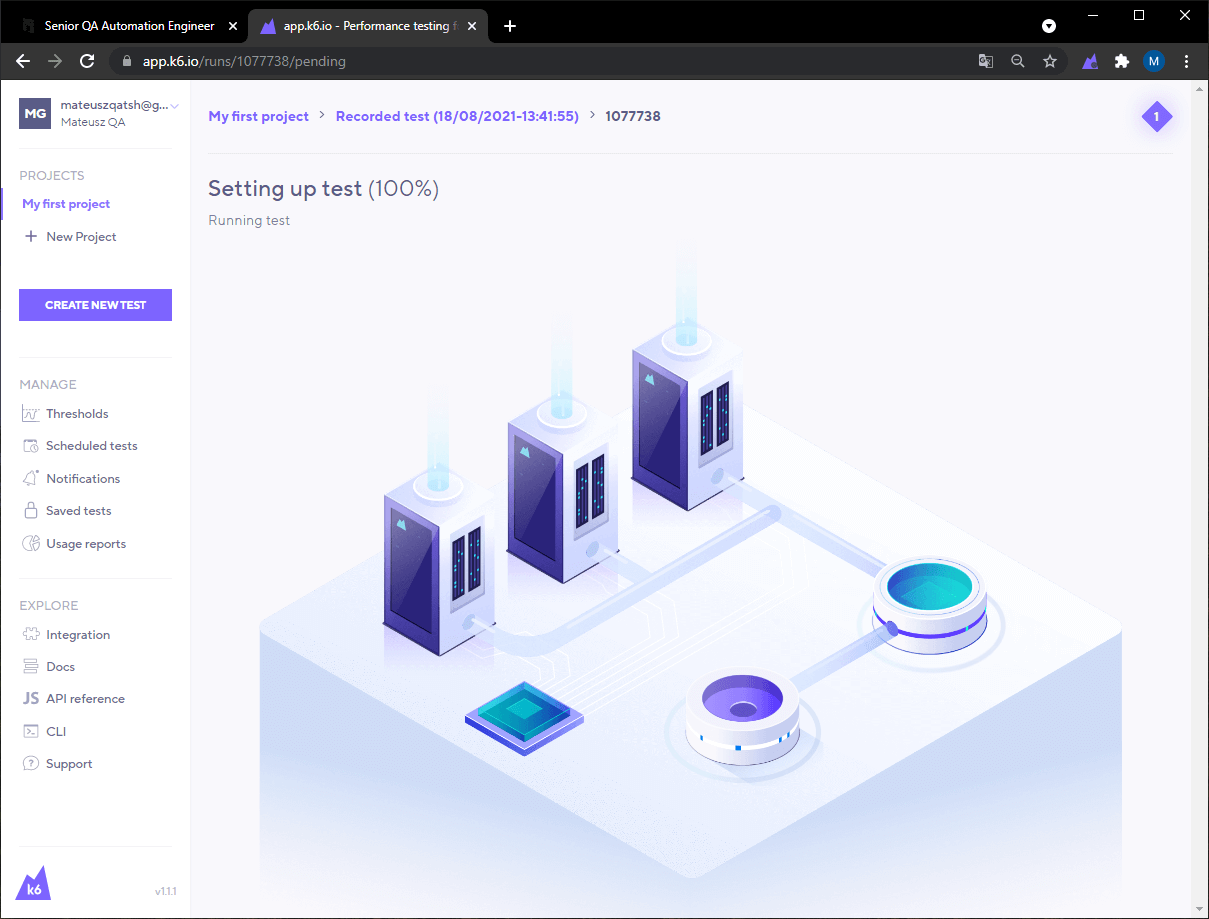Screen dimensions: 1209x919
Task: Open the Recorded test breadcrumb link
Action: (x=457, y=116)
